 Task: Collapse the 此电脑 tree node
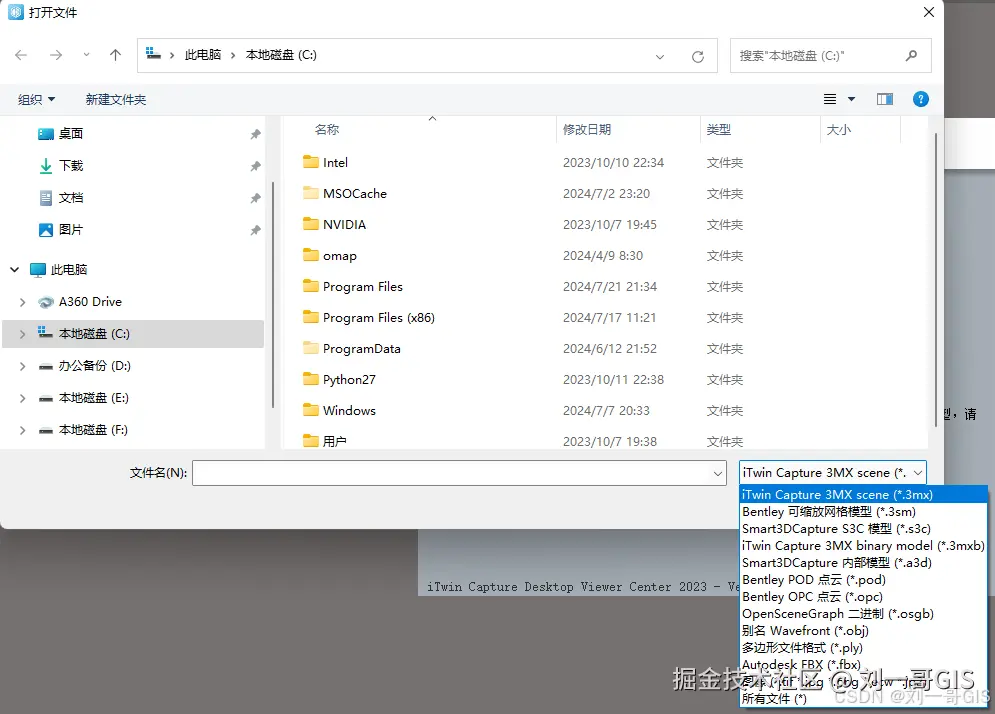[x=15, y=270]
